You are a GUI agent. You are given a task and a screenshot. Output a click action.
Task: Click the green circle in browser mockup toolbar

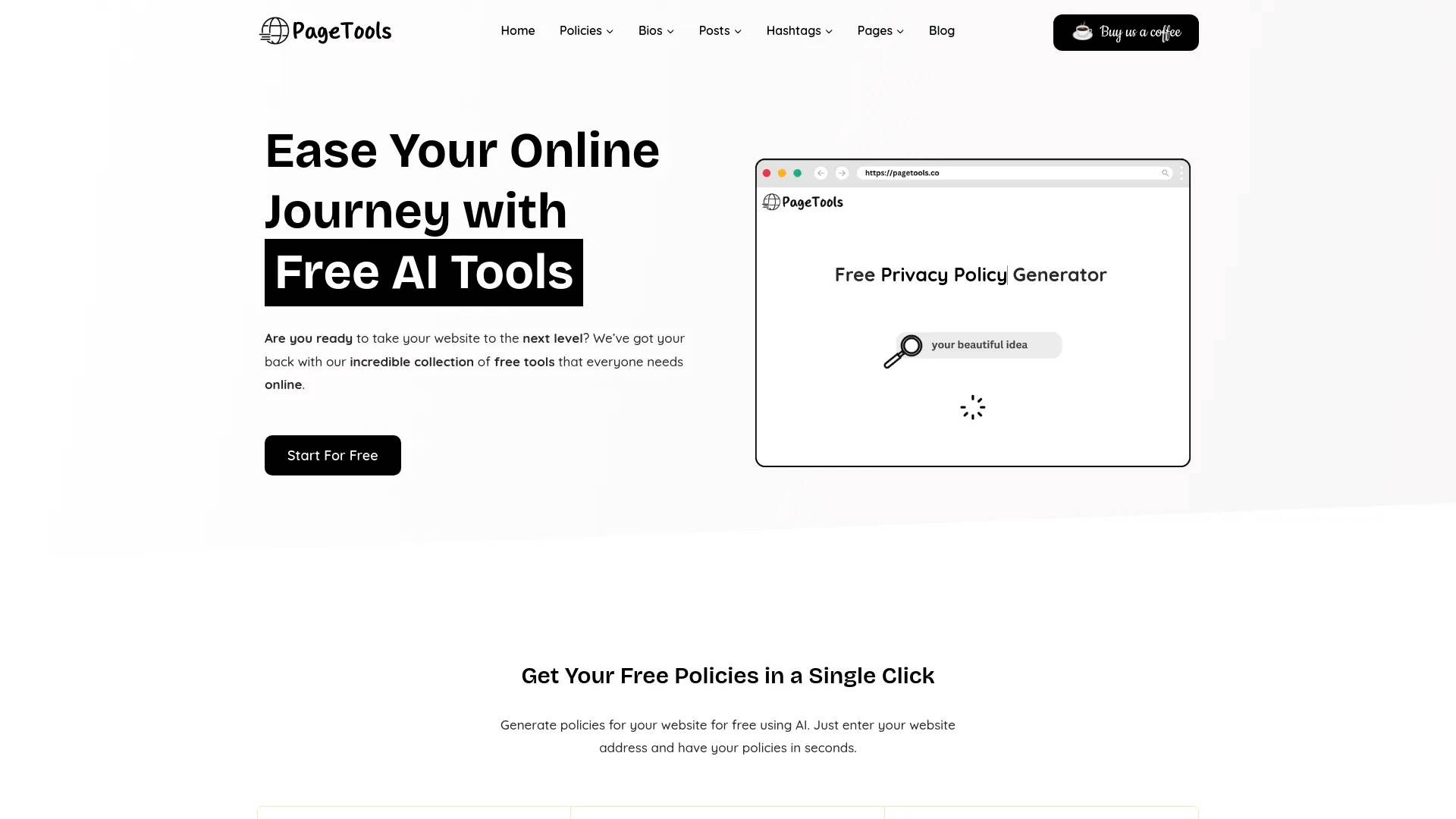797,173
